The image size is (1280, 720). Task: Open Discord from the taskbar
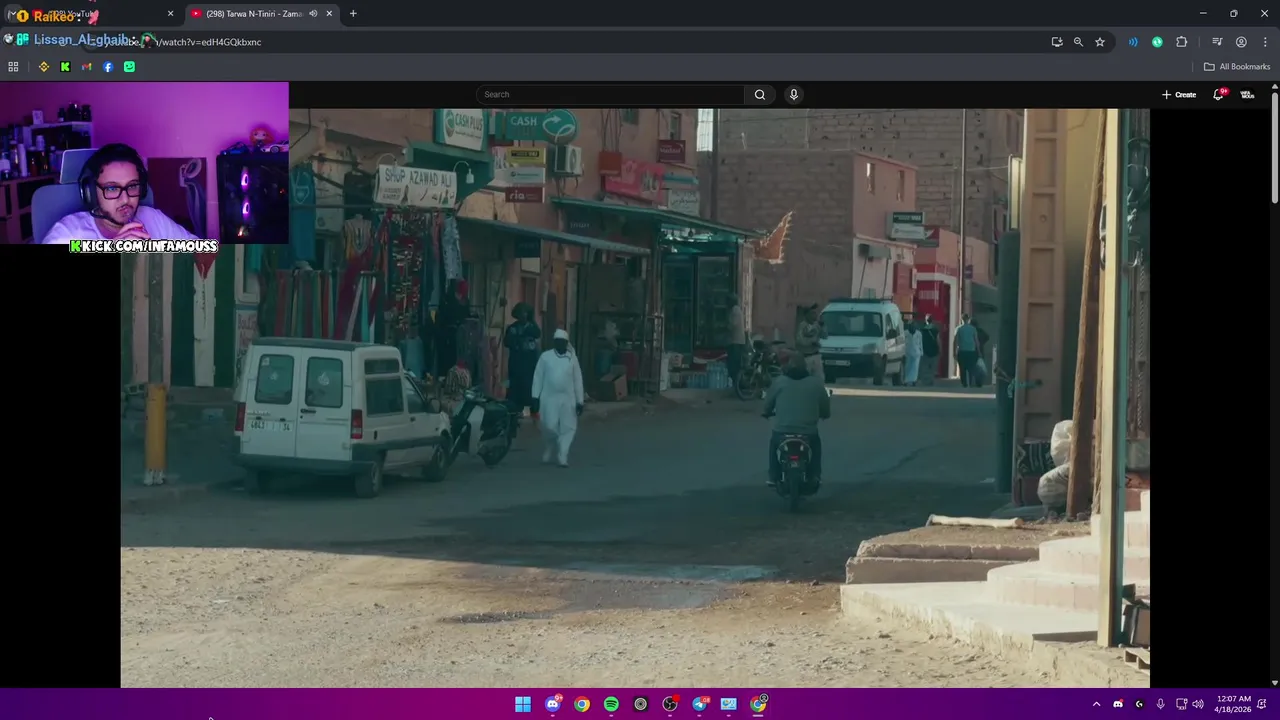(x=553, y=704)
